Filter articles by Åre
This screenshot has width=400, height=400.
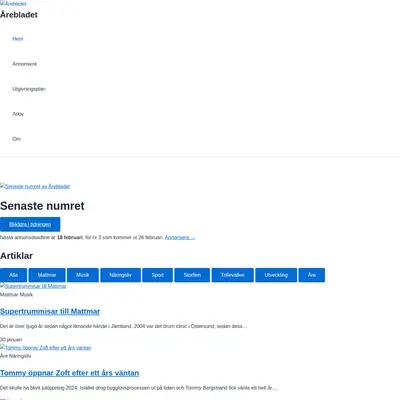tap(312, 275)
